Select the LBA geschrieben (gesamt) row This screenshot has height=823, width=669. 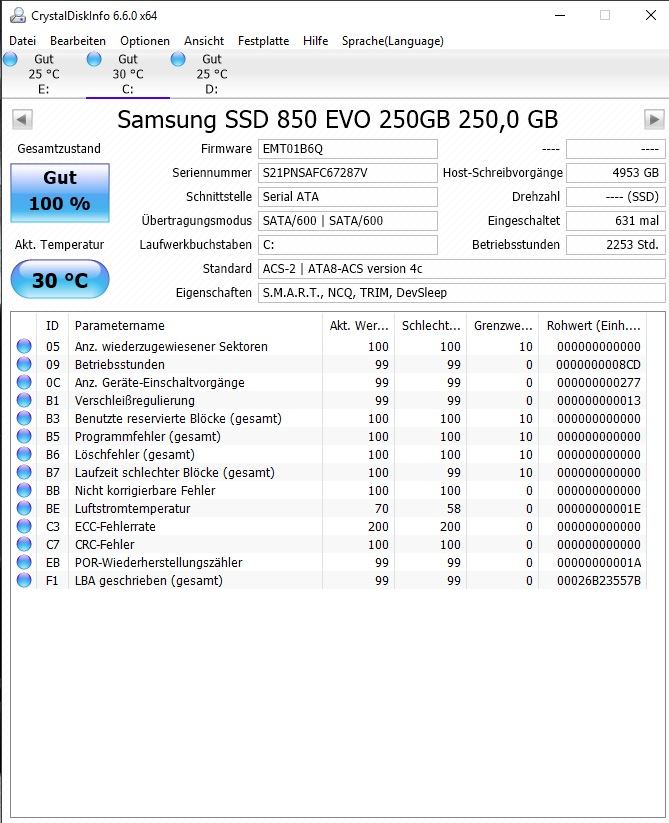coord(329,581)
